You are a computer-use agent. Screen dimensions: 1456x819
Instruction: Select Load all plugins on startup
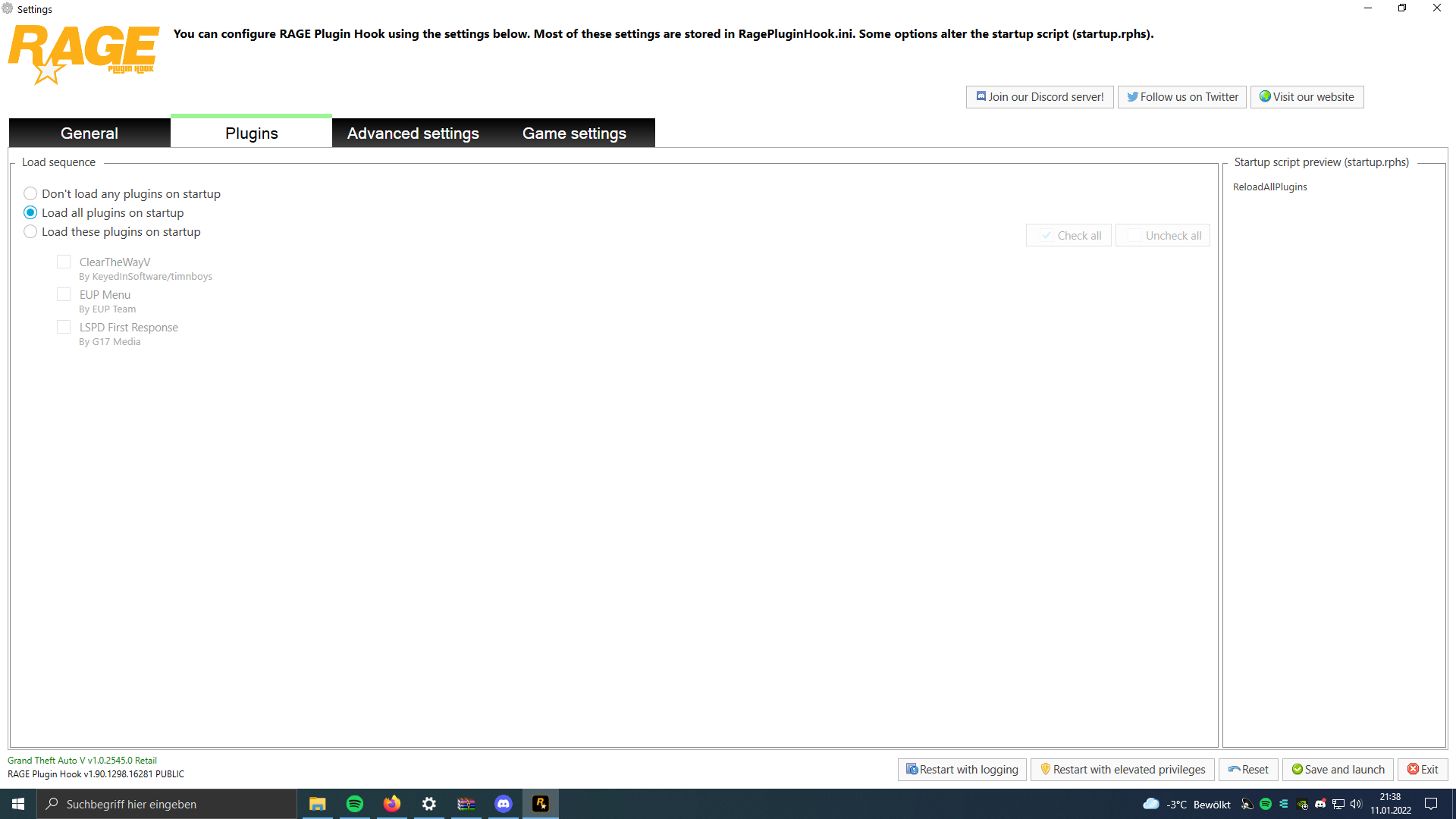tap(30, 213)
